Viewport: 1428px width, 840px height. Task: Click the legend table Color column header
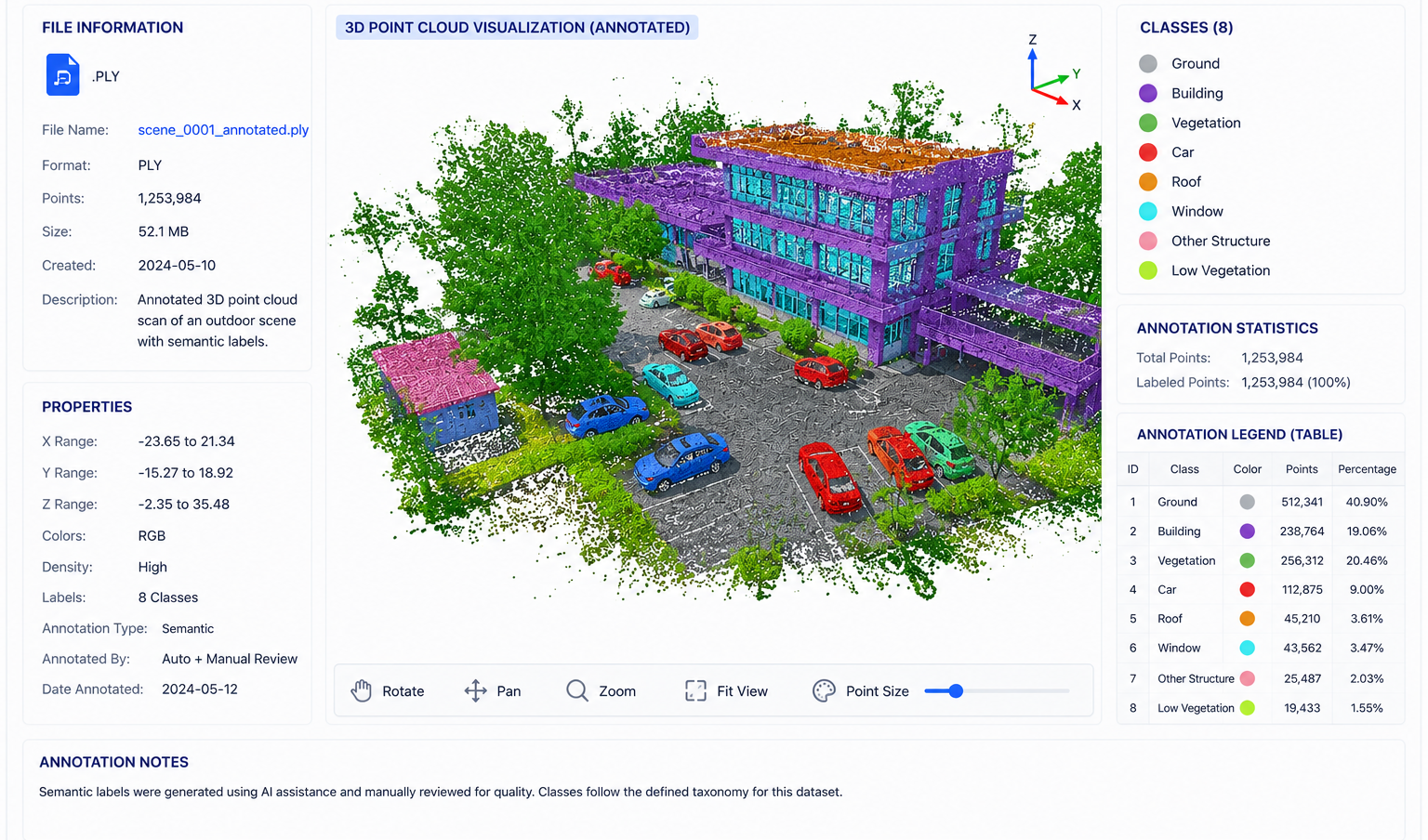[x=1248, y=469]
